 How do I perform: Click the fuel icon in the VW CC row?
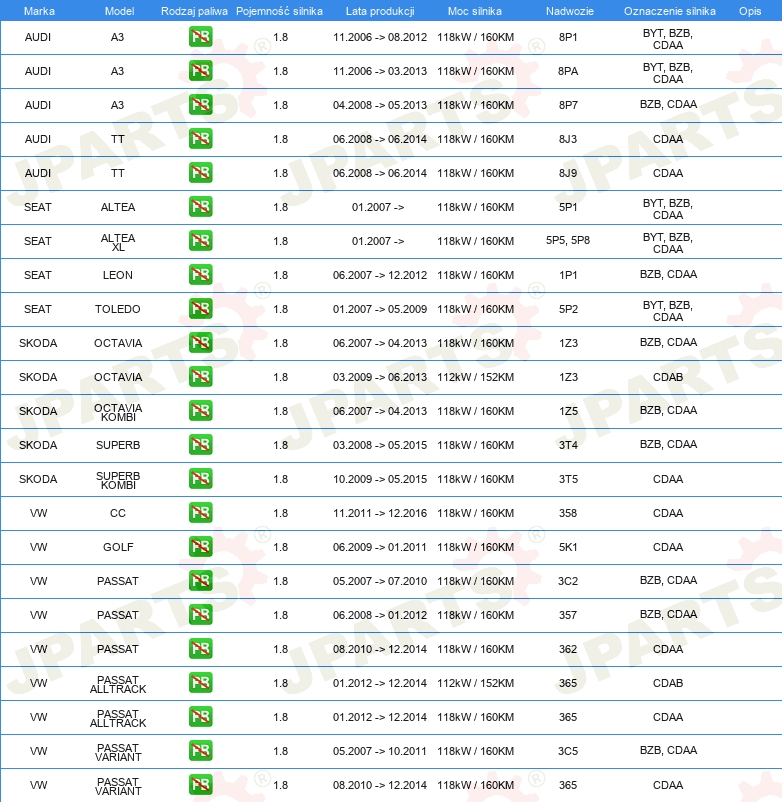coord(200,513)
